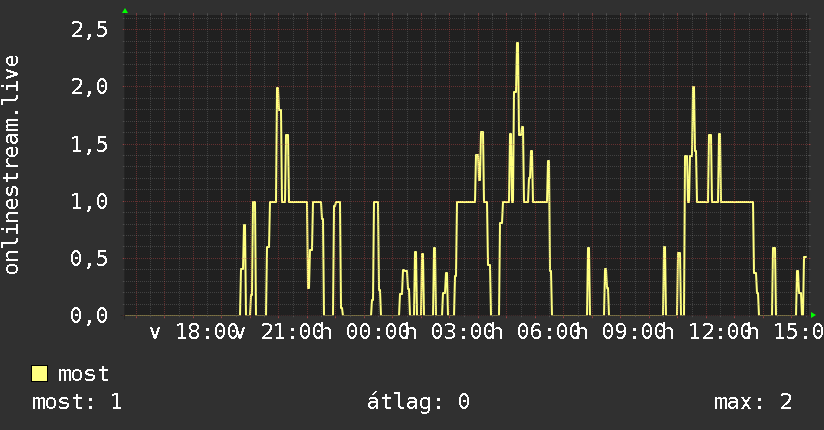Click the 1,5 y-axis label
Screen dimensions: 824x430
point(89,145)
